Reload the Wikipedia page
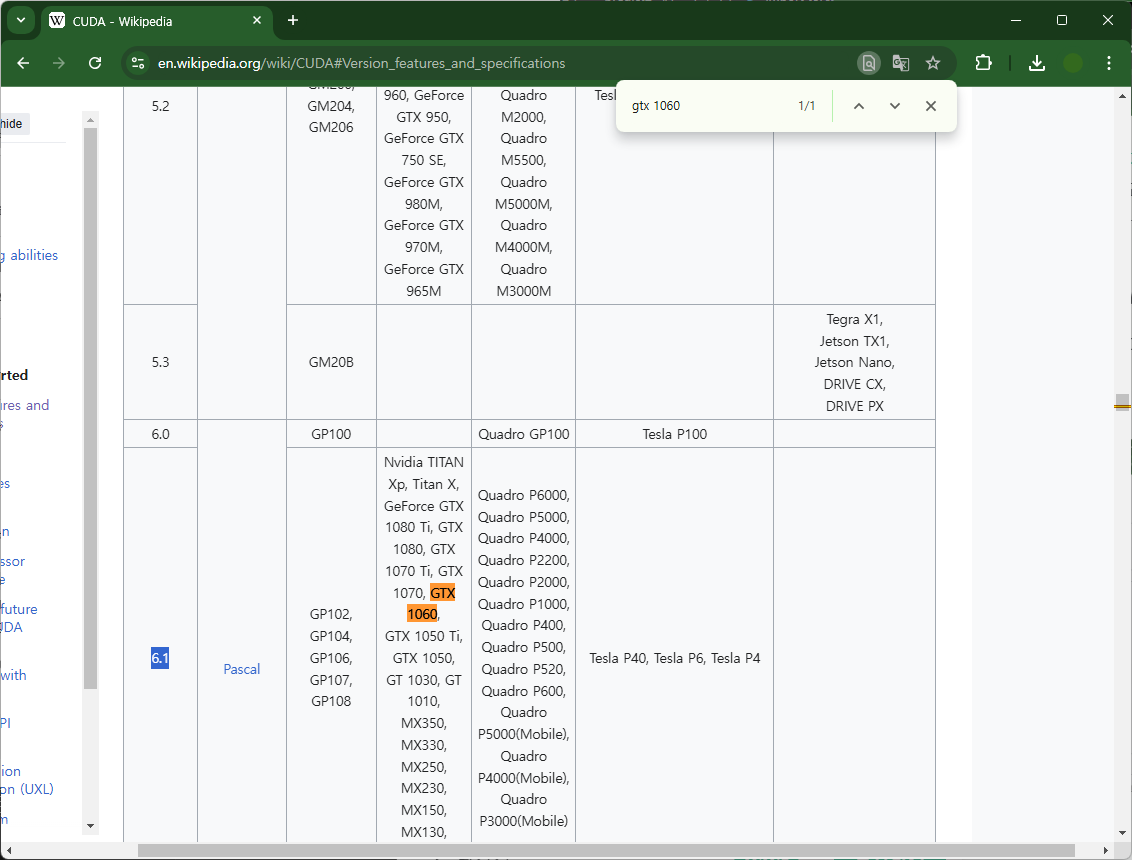This screenshot has width=1132, height=860. pos(95,63)
